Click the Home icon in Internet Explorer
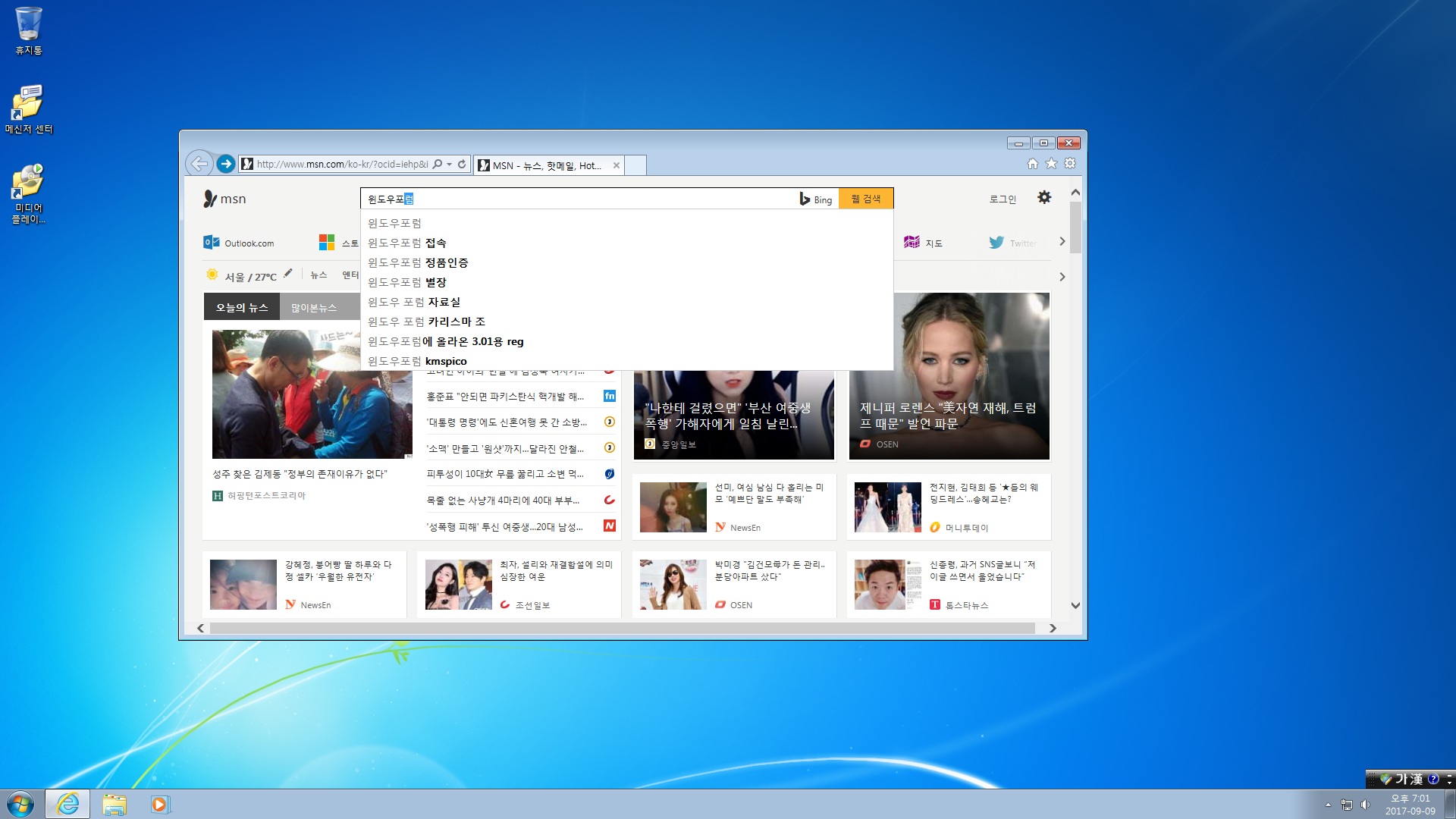The height and width of the screenshot is (819, 1456). tap(1033, 163)
